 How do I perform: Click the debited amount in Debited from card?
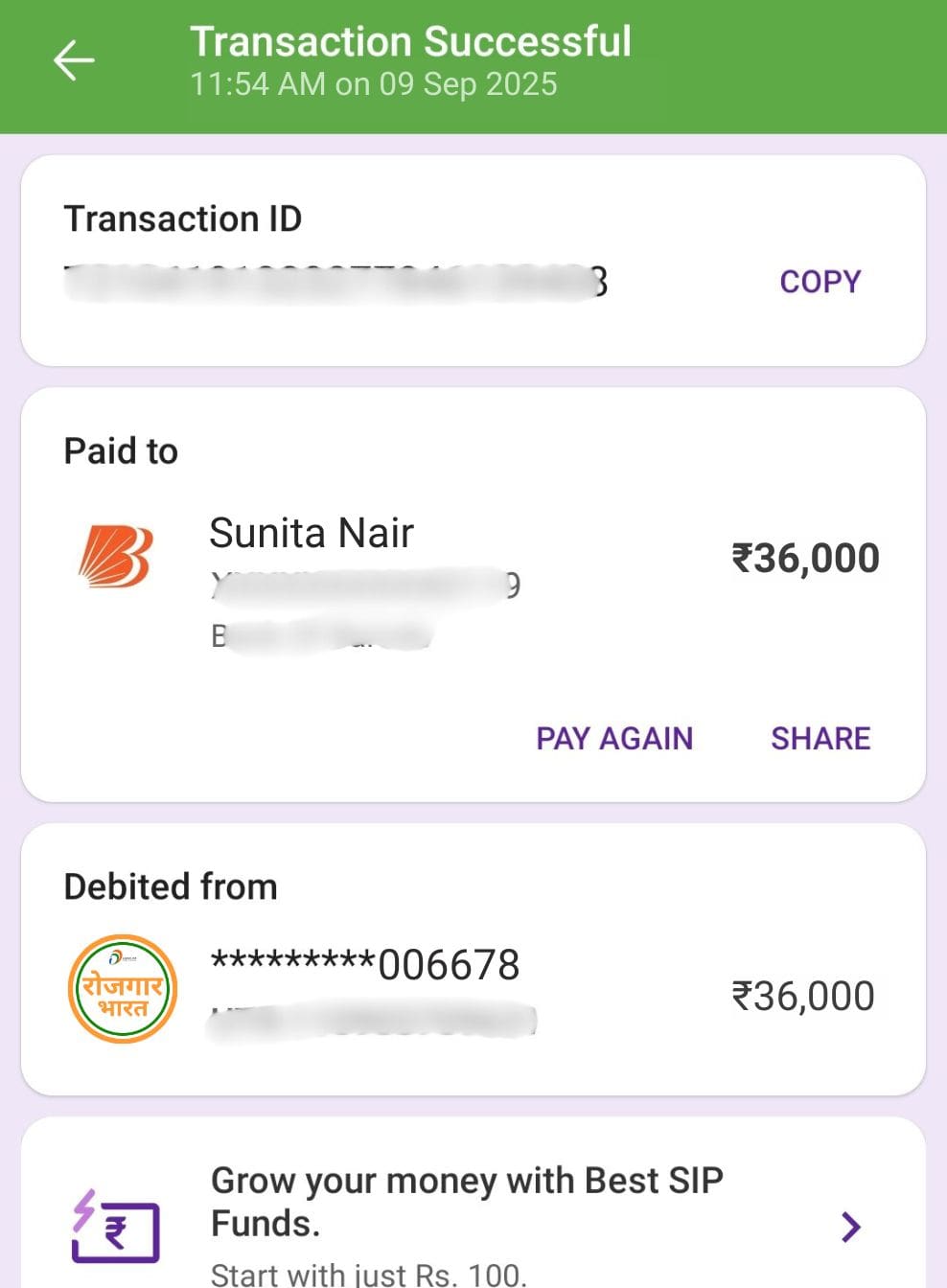(x=802, y=996)
